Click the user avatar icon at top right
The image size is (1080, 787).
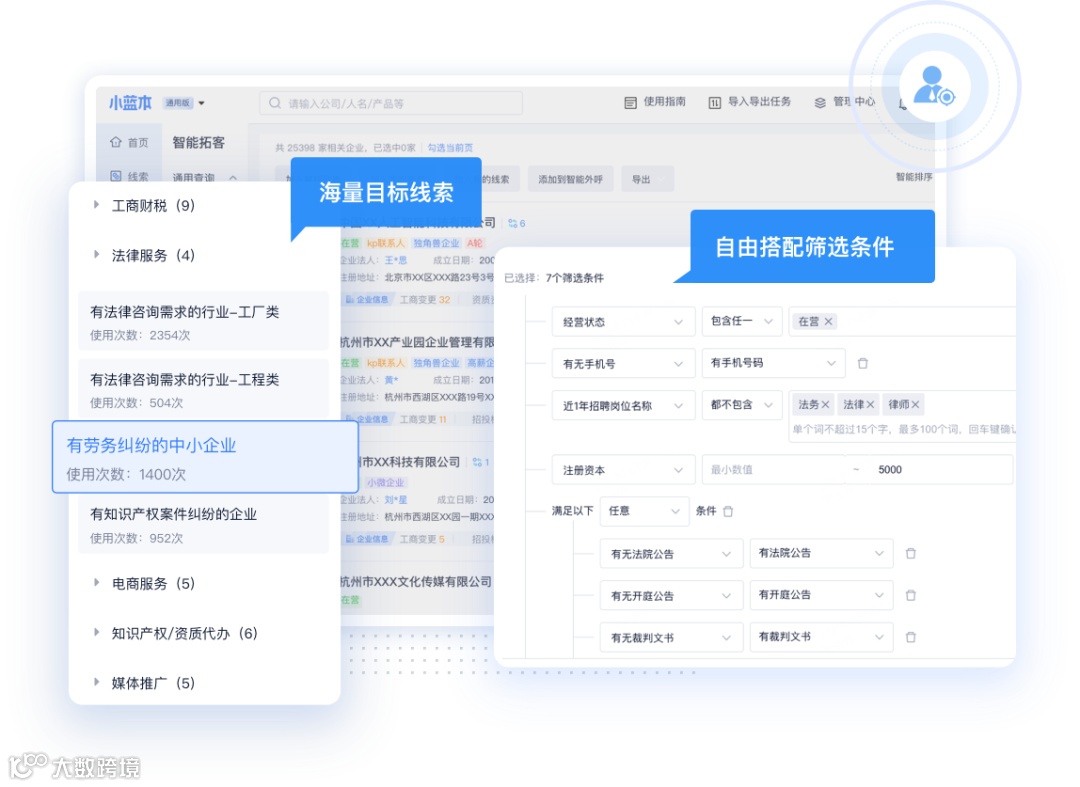pos(933,85)
